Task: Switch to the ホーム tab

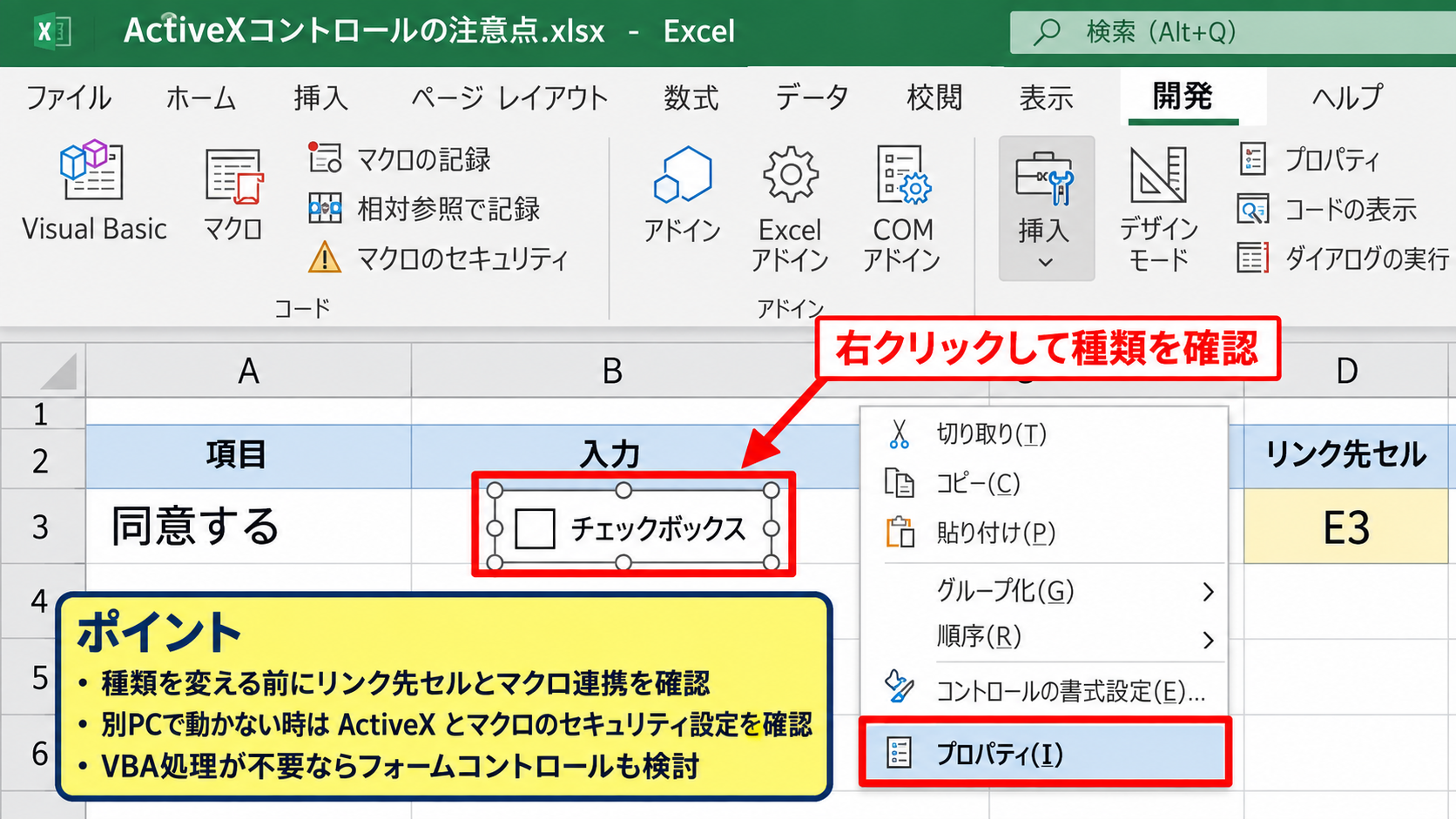Action: coord(201,97)
